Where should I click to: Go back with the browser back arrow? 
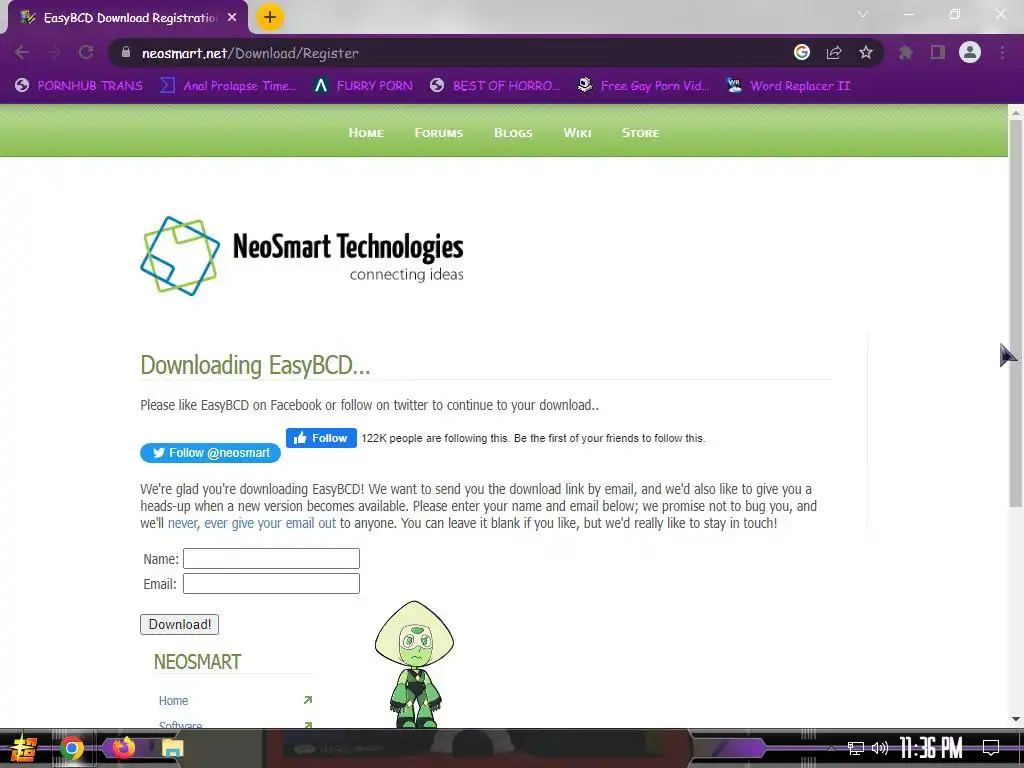pos(22,52)
